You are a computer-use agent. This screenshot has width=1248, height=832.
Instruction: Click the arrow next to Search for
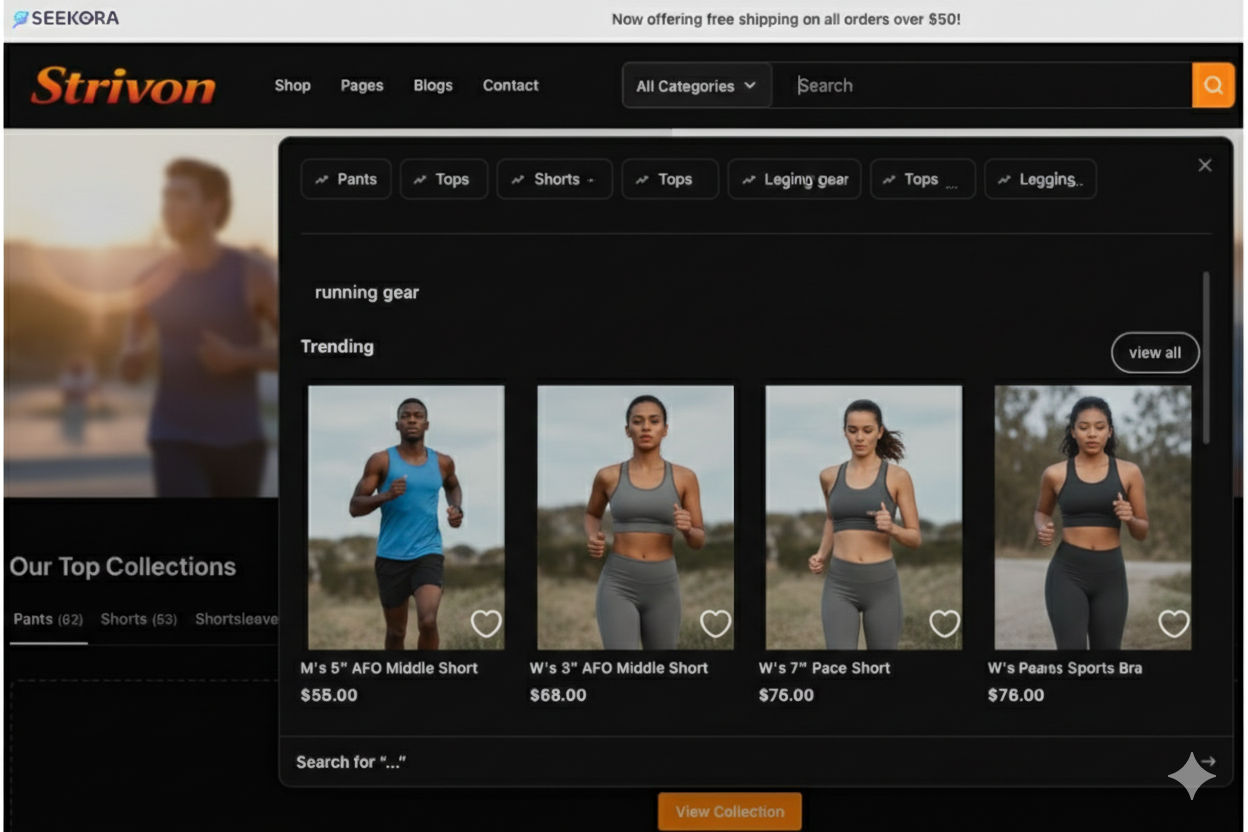[x=1208, y=762]
